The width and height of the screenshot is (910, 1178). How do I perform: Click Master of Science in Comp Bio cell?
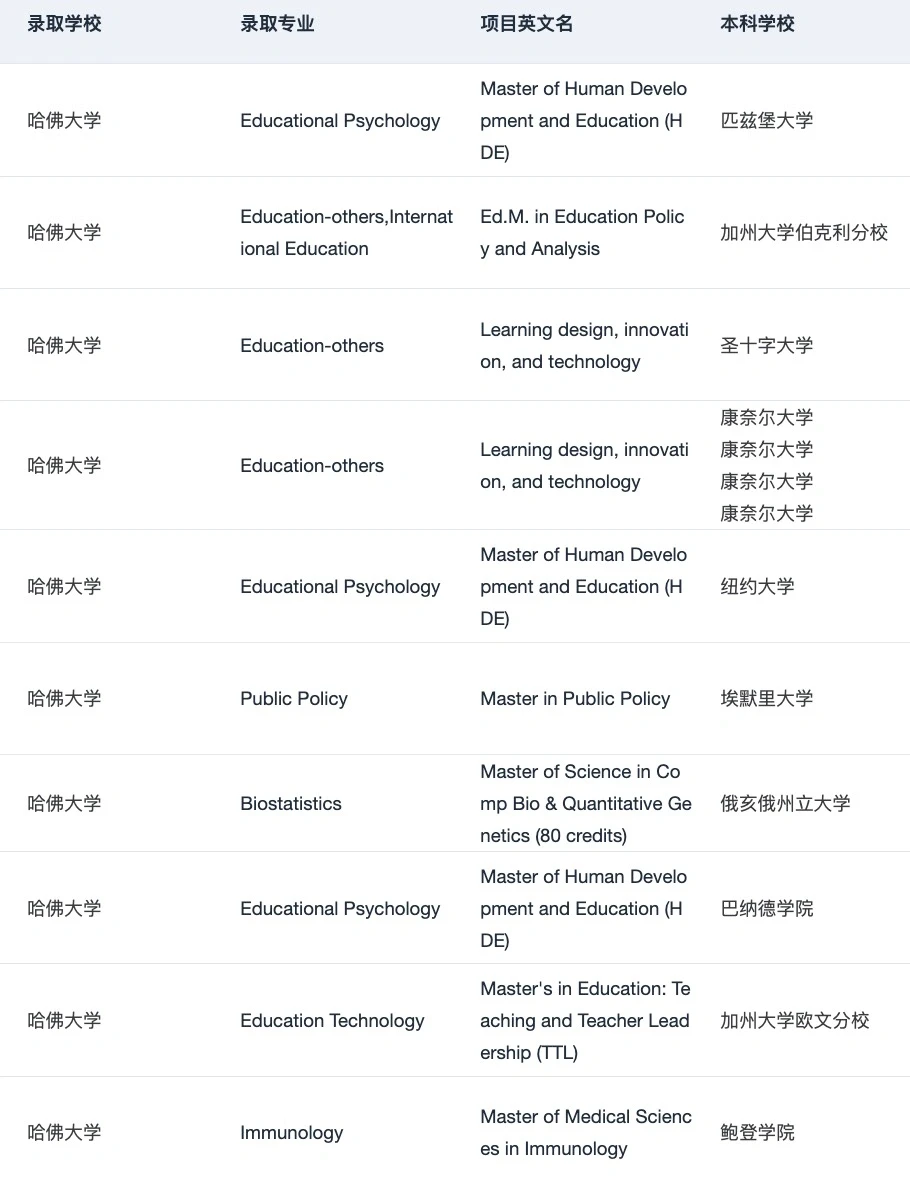pyautogui.click(x=586, y=804)
